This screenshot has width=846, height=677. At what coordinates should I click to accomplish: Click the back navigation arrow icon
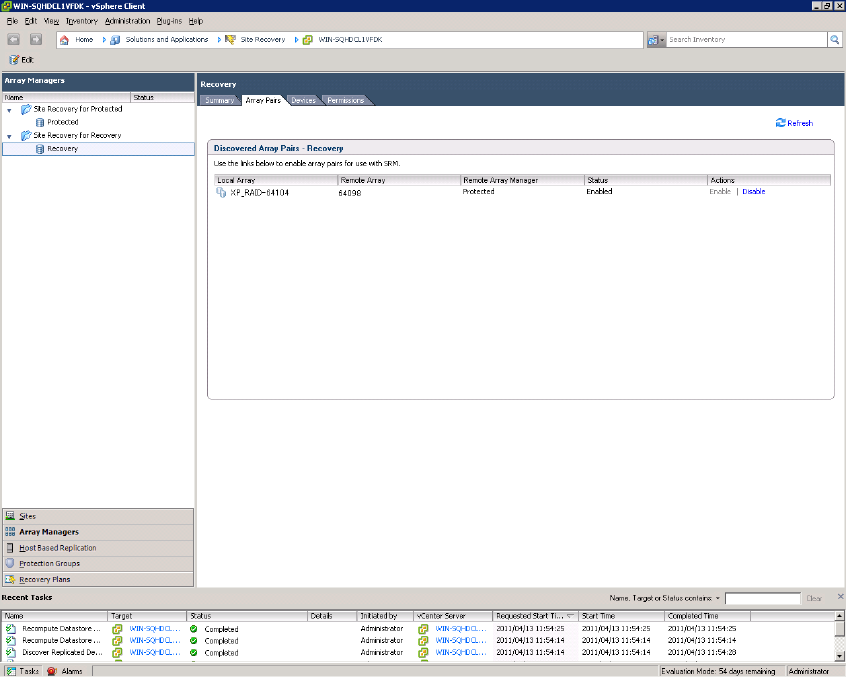click(14, 40)
